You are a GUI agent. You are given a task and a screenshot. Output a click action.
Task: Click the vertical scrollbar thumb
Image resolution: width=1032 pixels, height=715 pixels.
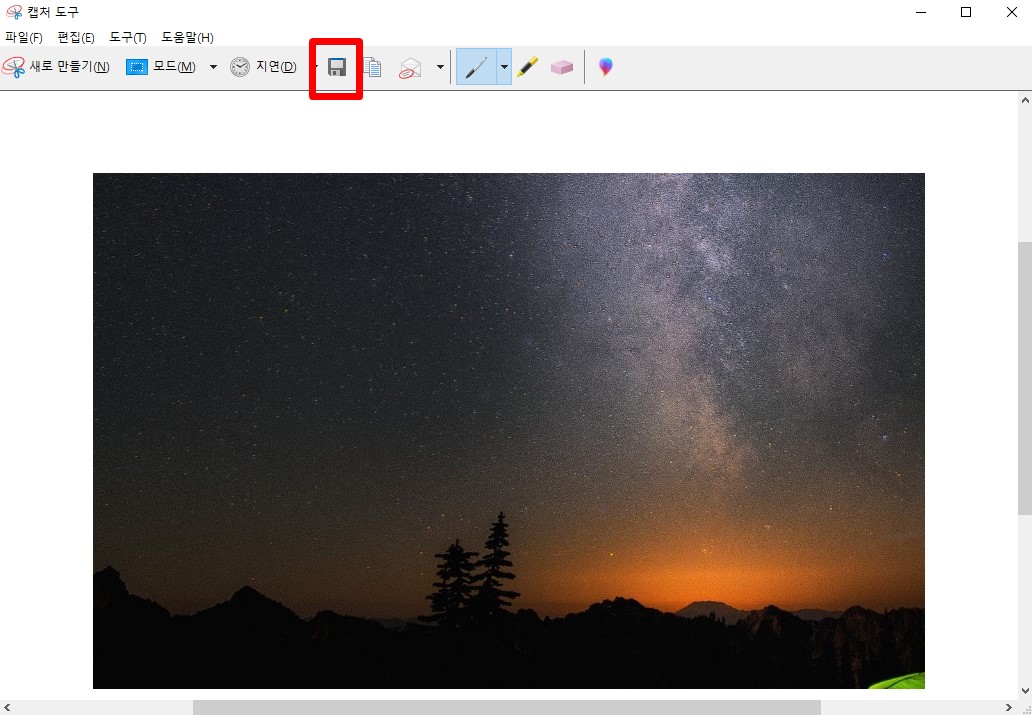[x=1025, y=379]
